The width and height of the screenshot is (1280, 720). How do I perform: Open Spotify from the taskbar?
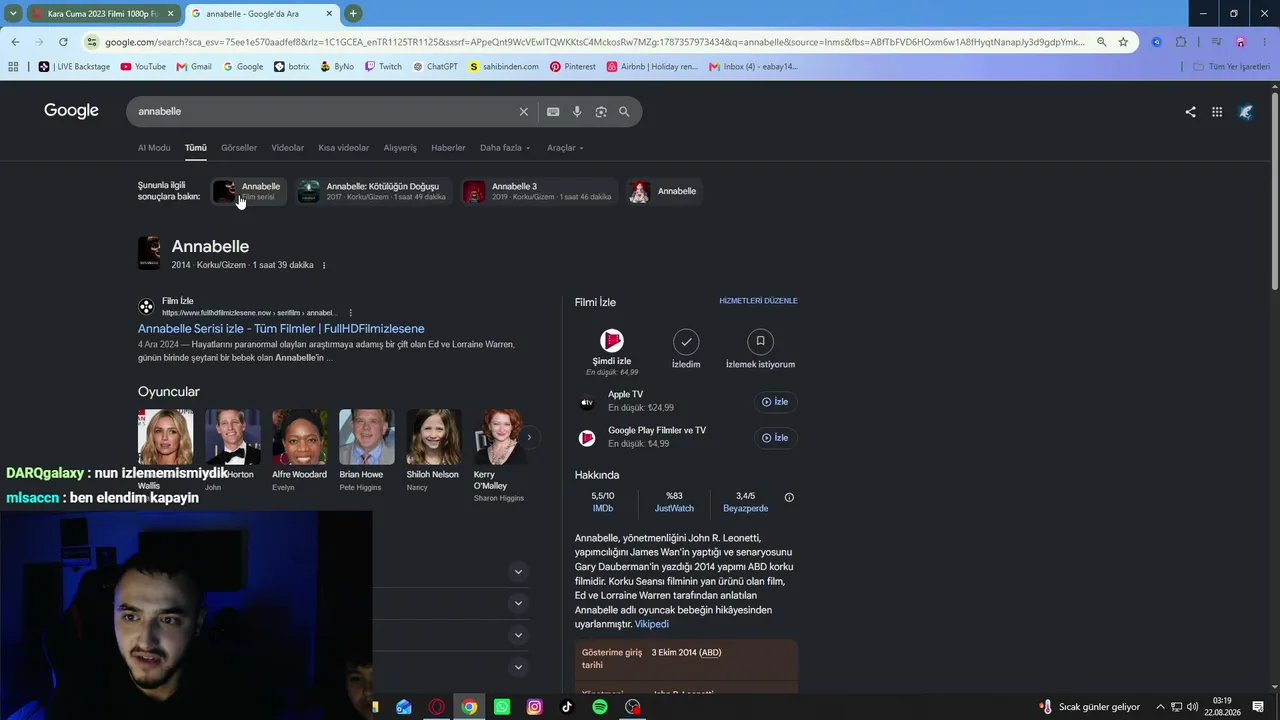click(600, 707)
